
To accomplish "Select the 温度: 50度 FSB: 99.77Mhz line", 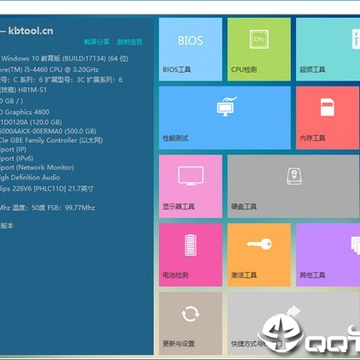I will pos(48,208).
